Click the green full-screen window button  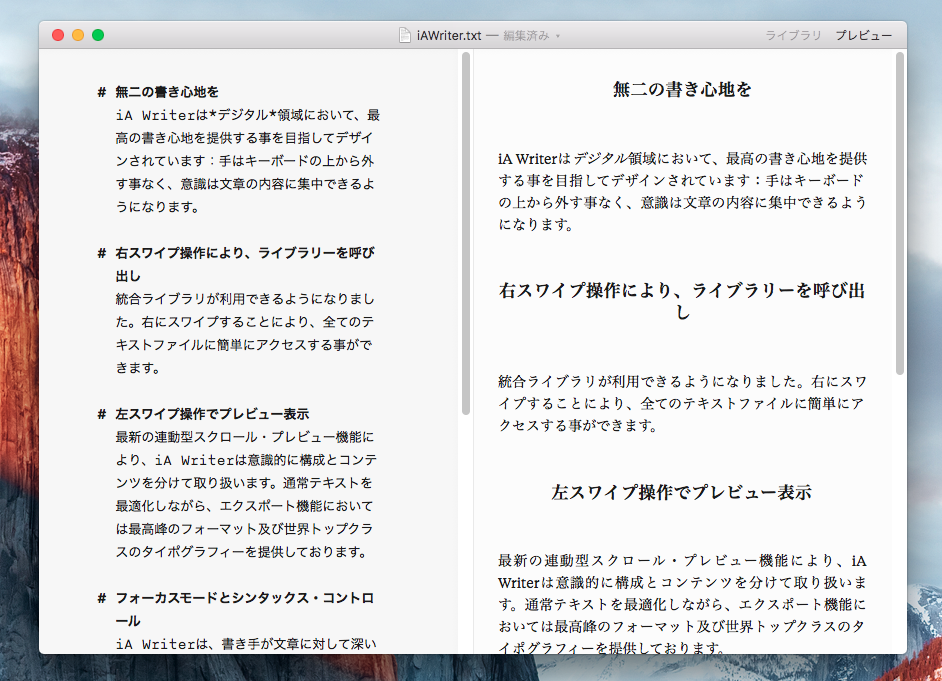tap(98, 35)
